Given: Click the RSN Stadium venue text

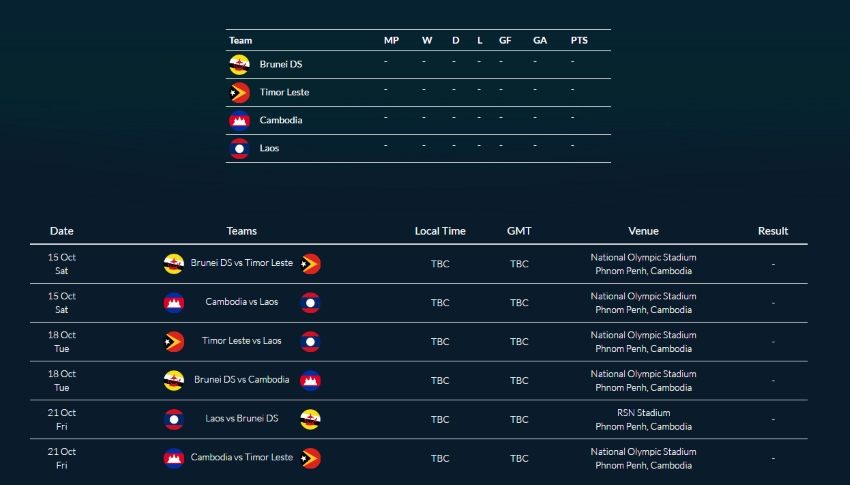Looking at the screenshot, I should [643, 413].
